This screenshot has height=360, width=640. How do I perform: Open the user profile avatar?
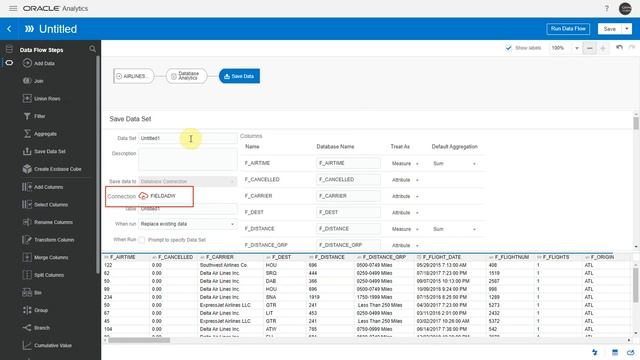point(625,8)
